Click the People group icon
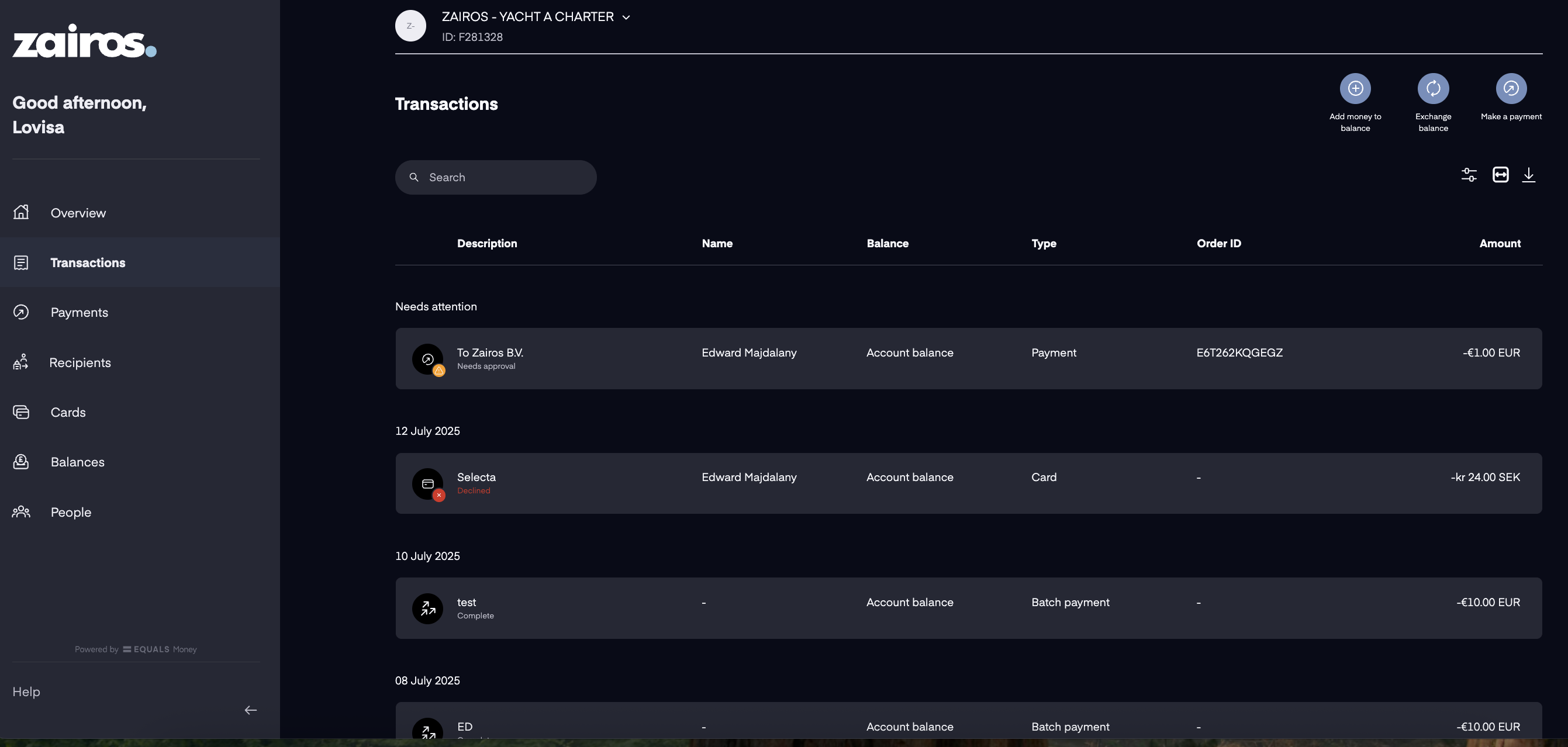The width and height of the screenshot is (1568, 747). 21,511
